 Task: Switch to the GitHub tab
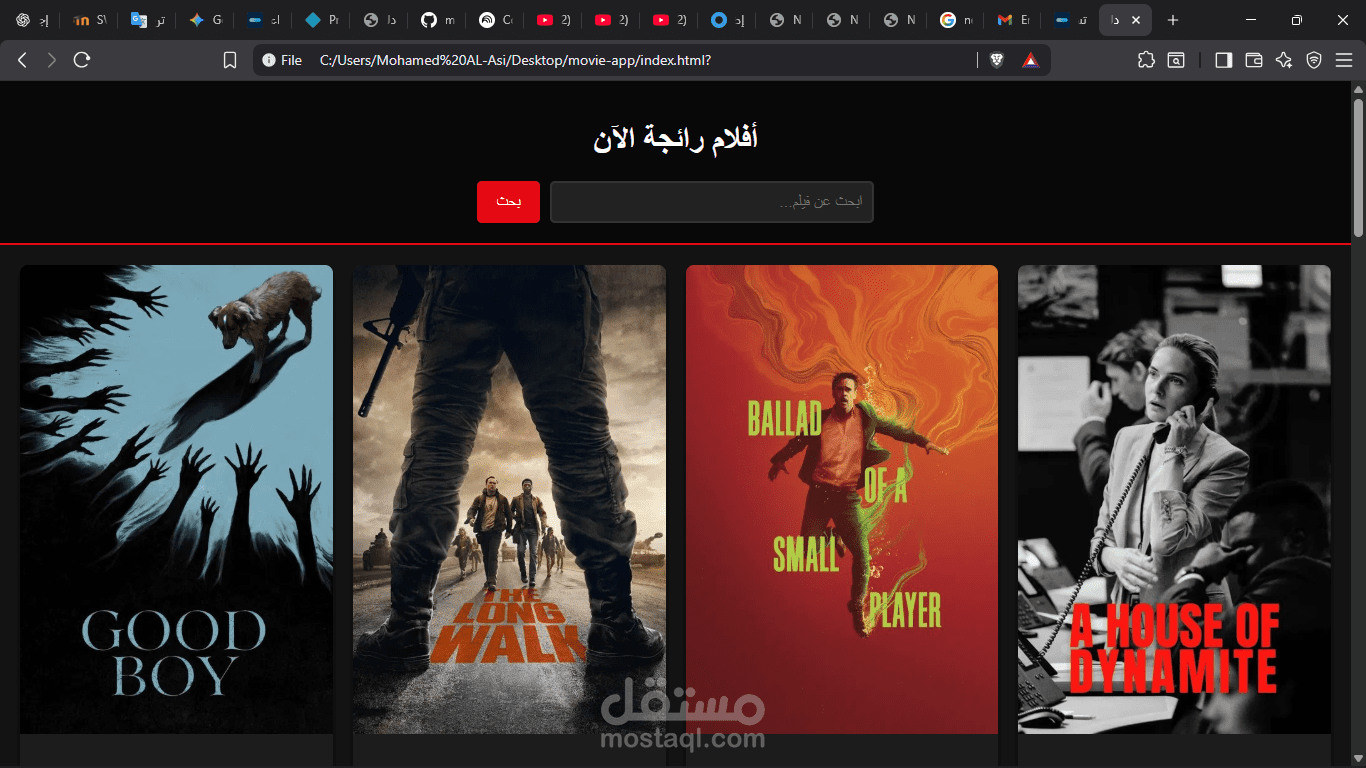point(437,19)
